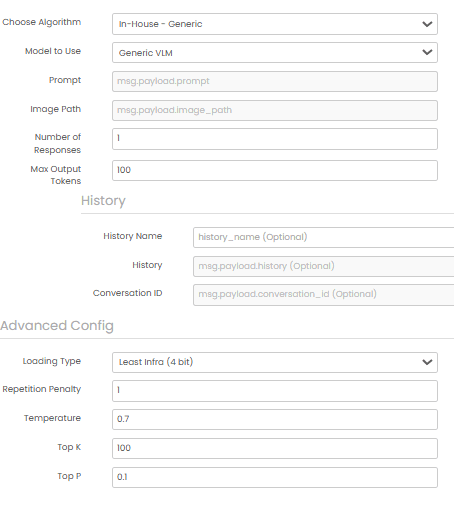Click the Max Output Tokens label
The height and width of the screenshot is (508, 454).
point(56,175)
